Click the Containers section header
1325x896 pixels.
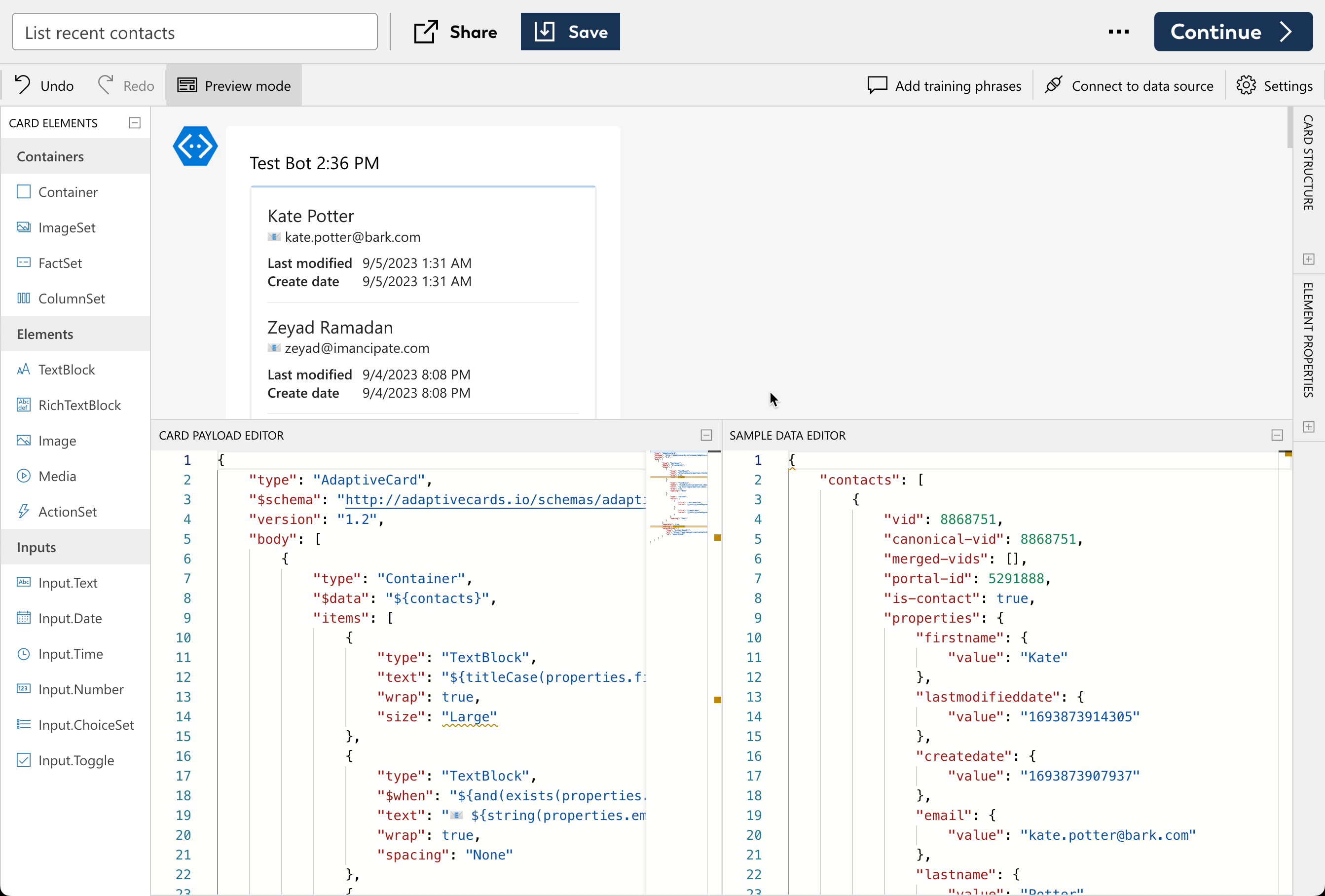coord(75,156)
